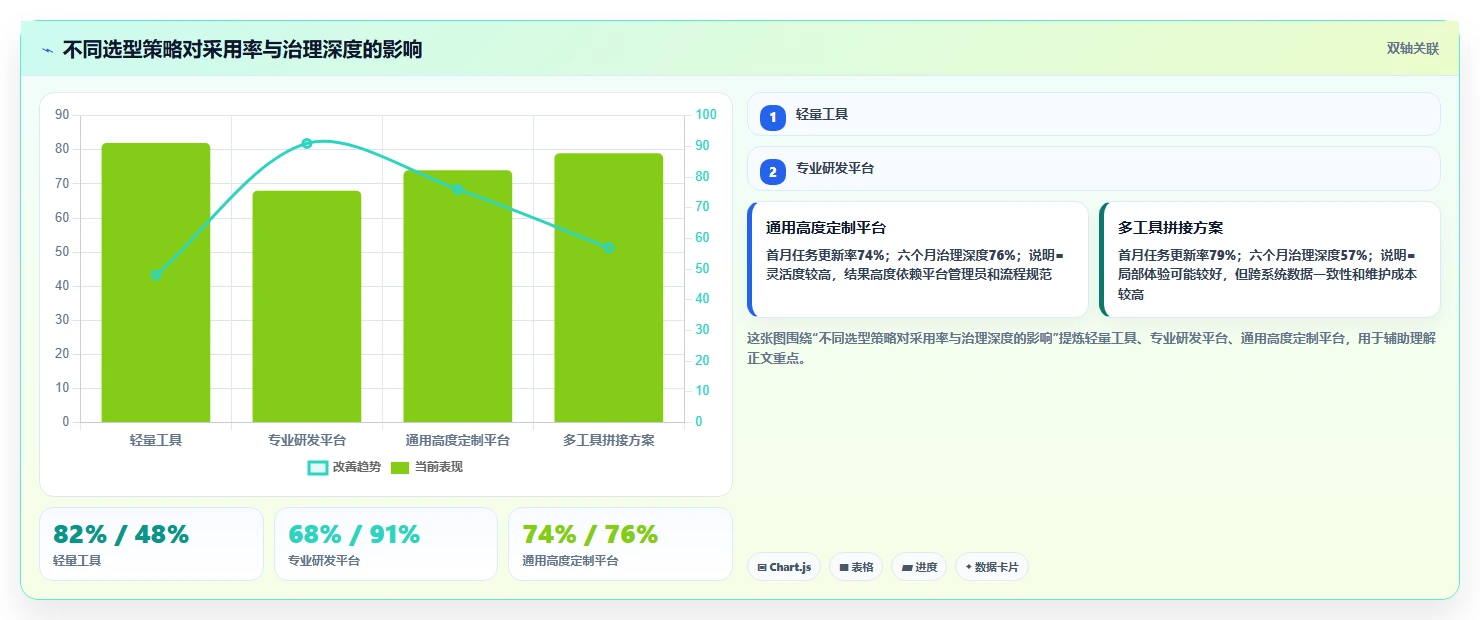Image resolution: width=1480 pixels, height=620 pixels.
Task: Click the right axis value 100
Action: pos(706,115)
